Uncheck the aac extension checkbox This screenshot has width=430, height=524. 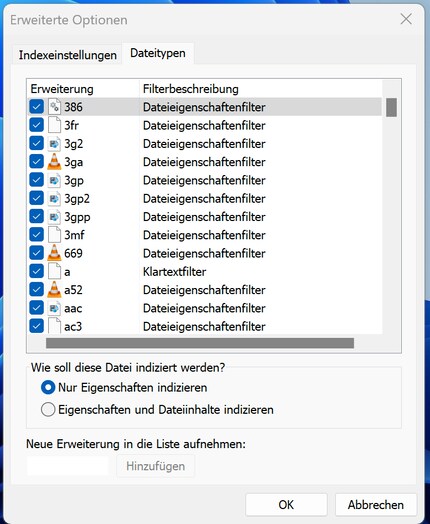click(x=36, y=308)
